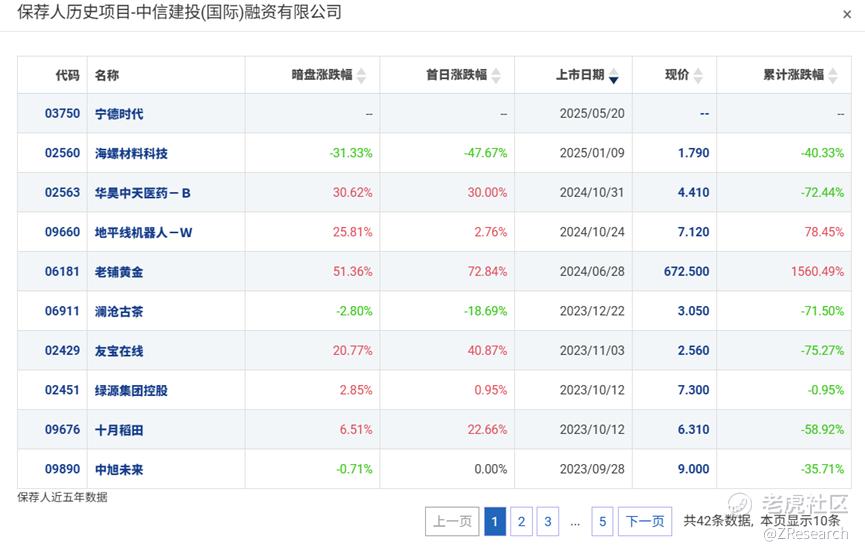
Task: Click cumulative change 78.45%
Action: [824, 232]
